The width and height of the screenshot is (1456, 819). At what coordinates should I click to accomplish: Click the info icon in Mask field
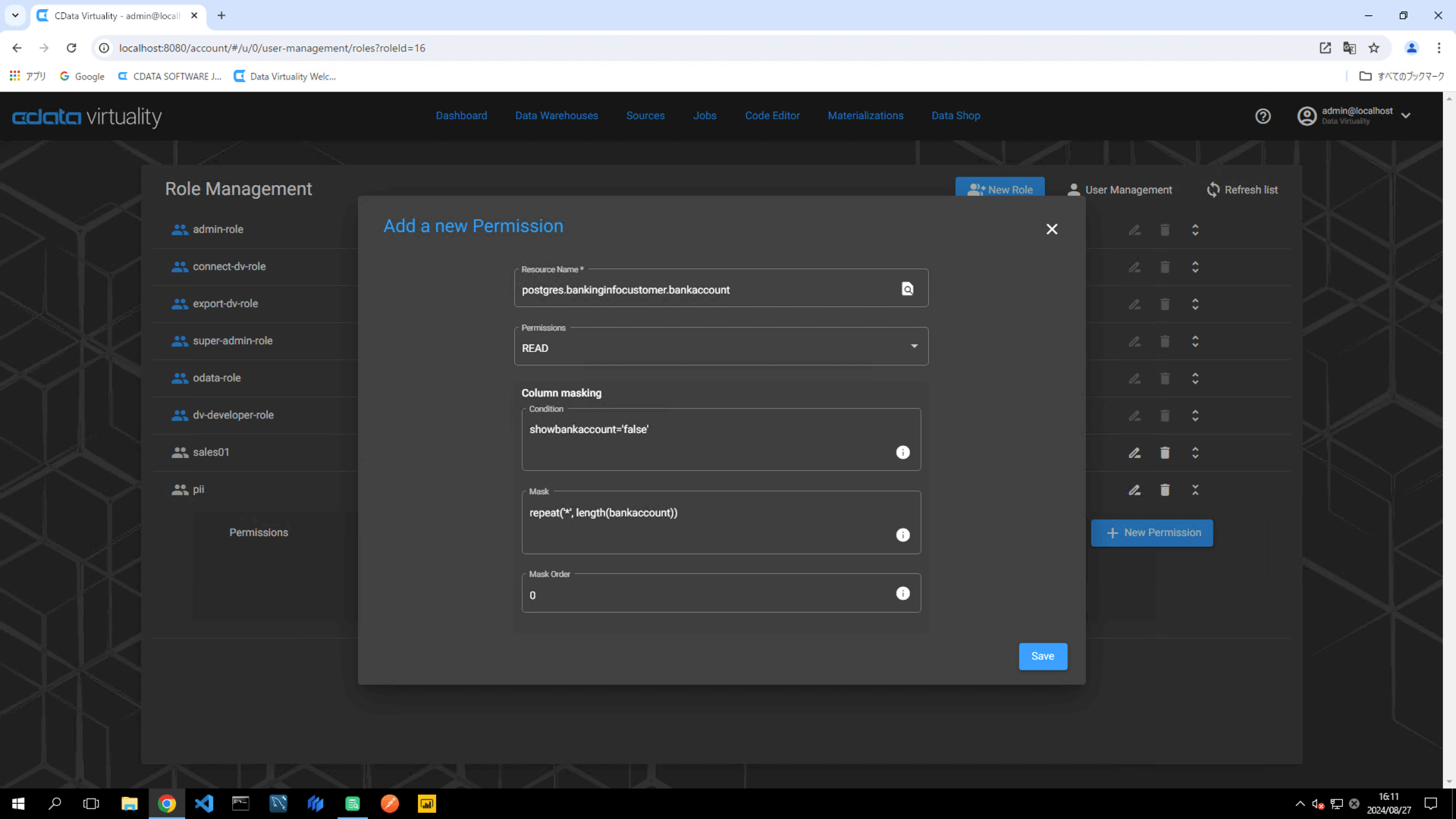coord(902,535)
